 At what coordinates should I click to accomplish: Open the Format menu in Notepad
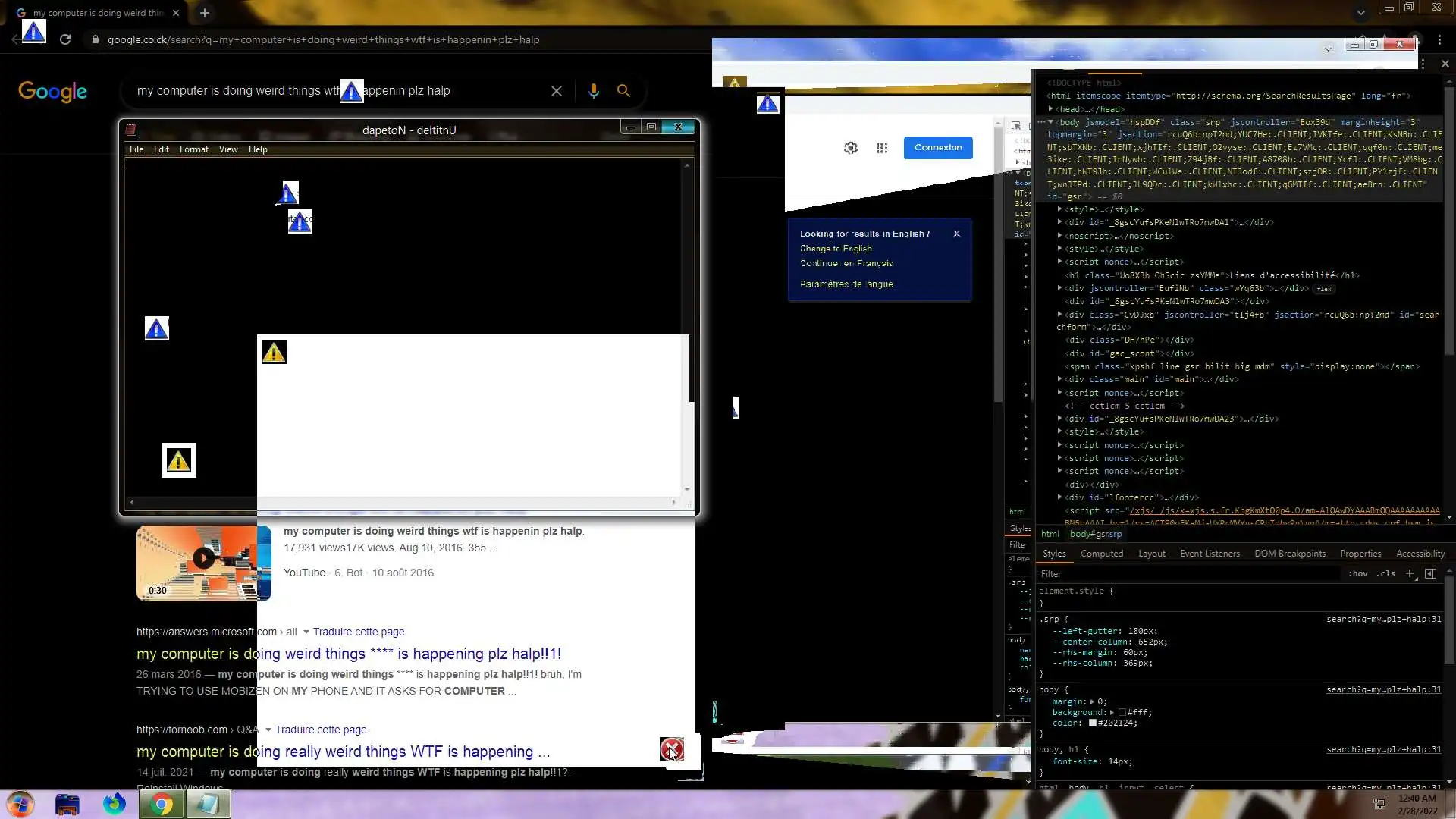pyautogui.click(x=193, y=149)
